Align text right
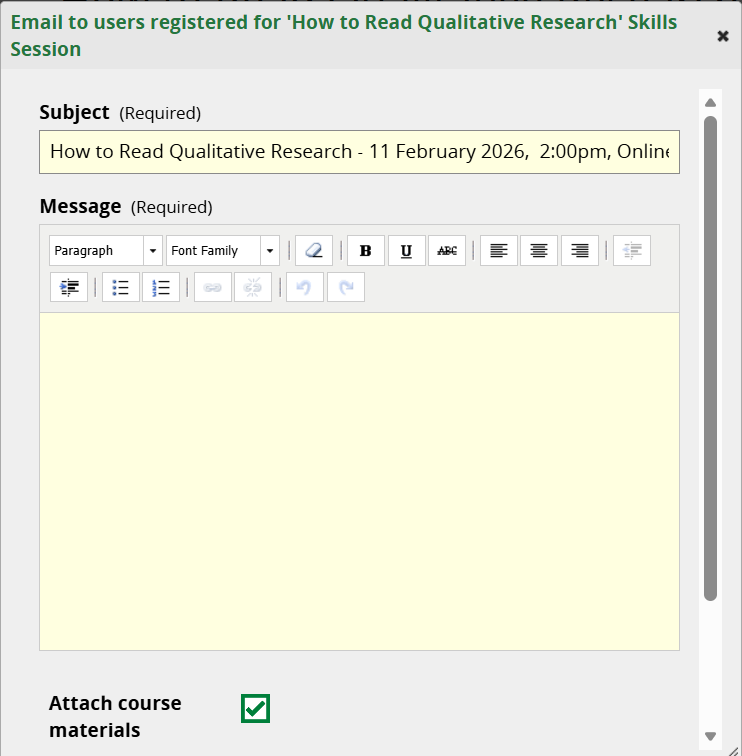 580,251
